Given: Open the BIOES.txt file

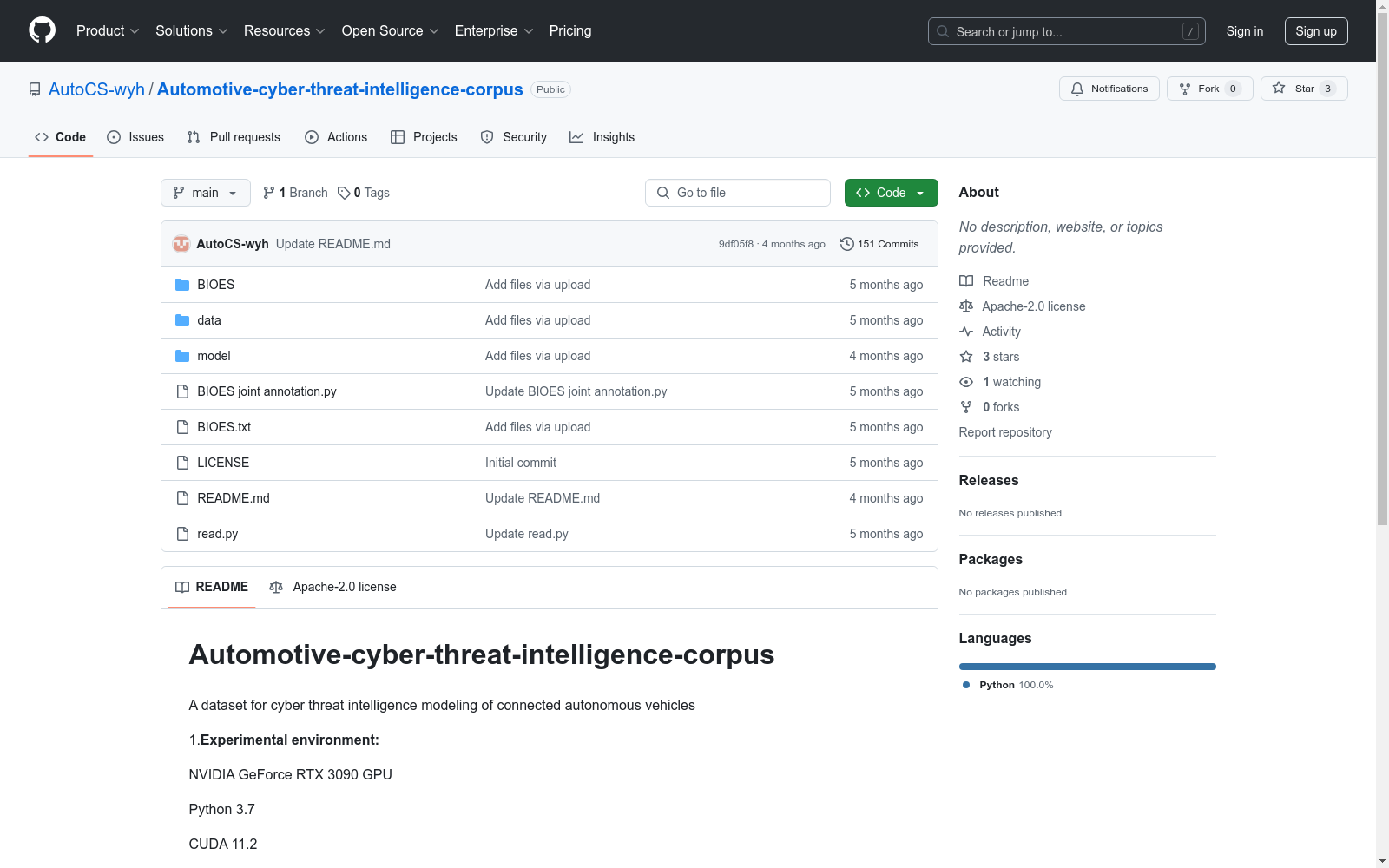Looking at the screenshot, I should (x=224, y=427).
